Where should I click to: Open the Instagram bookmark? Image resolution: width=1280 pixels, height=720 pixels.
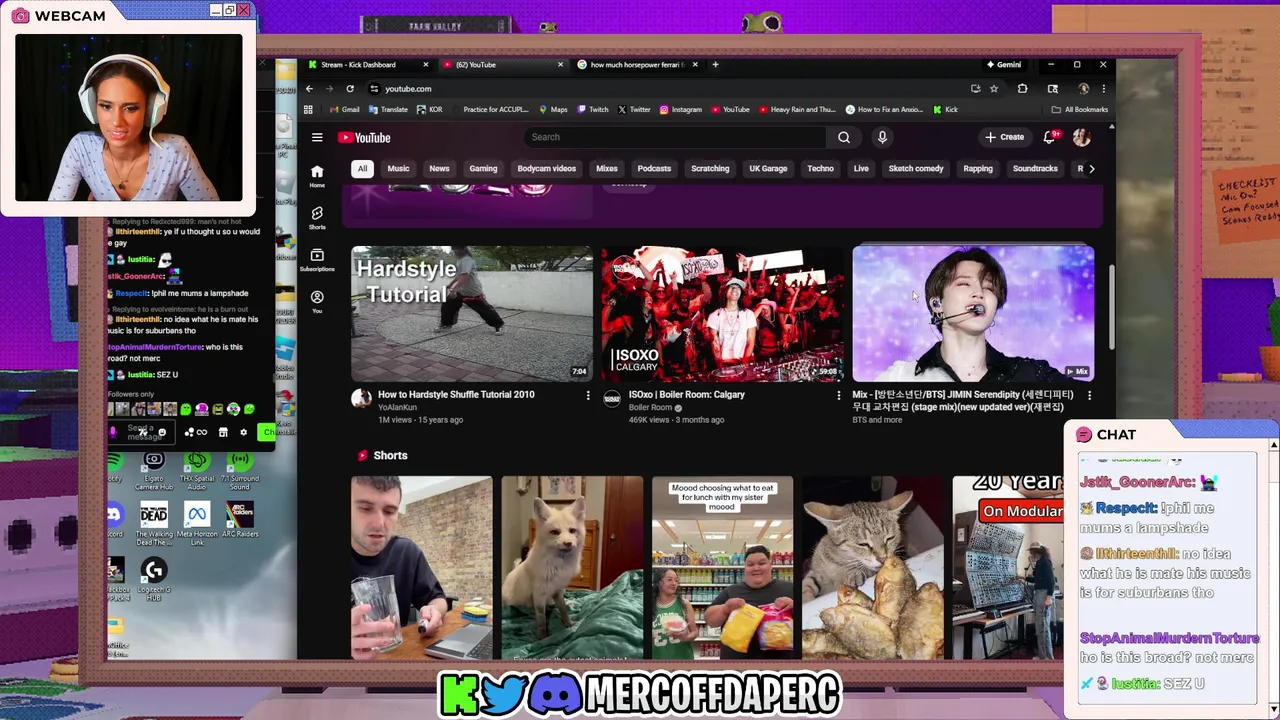click(680, 109)
